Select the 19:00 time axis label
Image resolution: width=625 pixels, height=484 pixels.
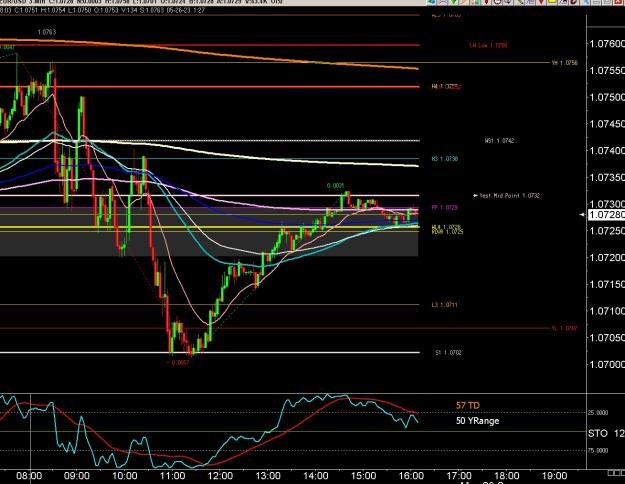[554, 476]
